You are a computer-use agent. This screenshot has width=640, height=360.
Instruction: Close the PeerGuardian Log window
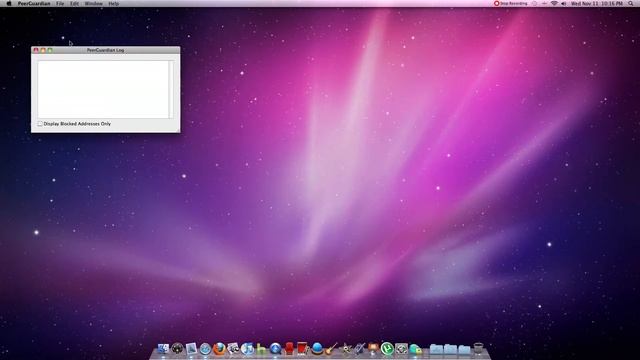(x=36, y=50)
